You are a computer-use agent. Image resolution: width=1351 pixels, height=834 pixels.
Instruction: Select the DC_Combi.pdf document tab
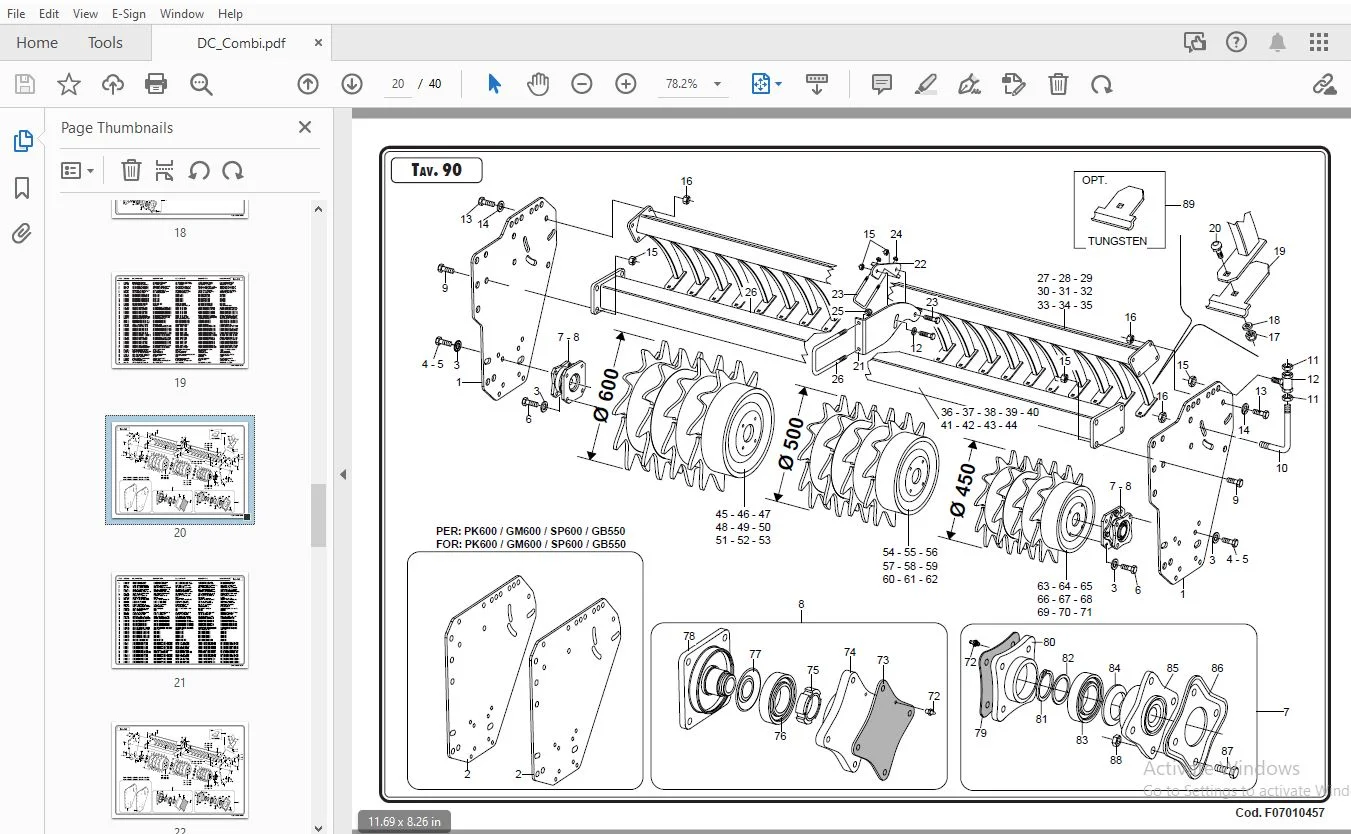[x=241, y=43]
